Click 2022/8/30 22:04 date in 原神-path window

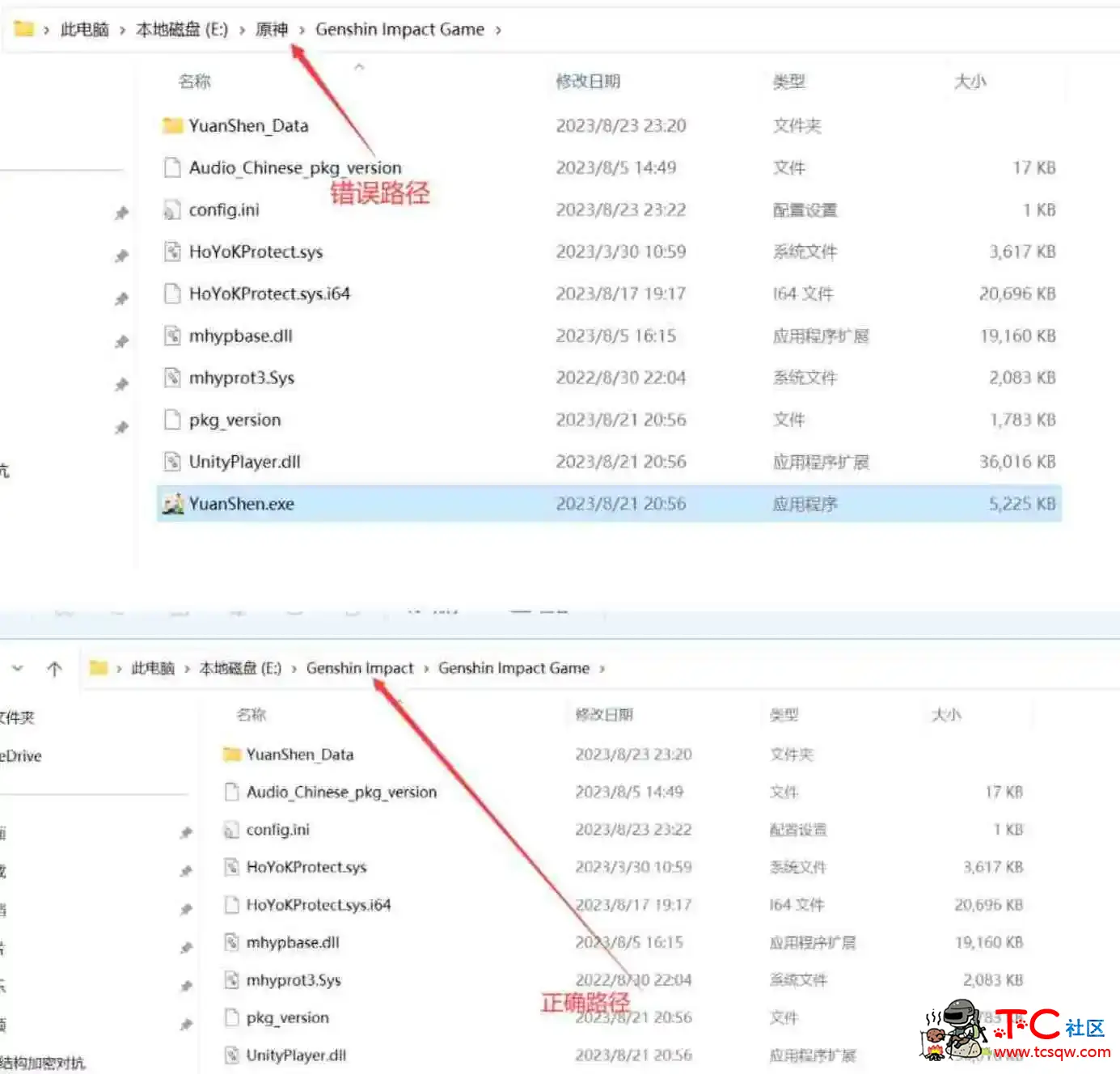point(620,378)
